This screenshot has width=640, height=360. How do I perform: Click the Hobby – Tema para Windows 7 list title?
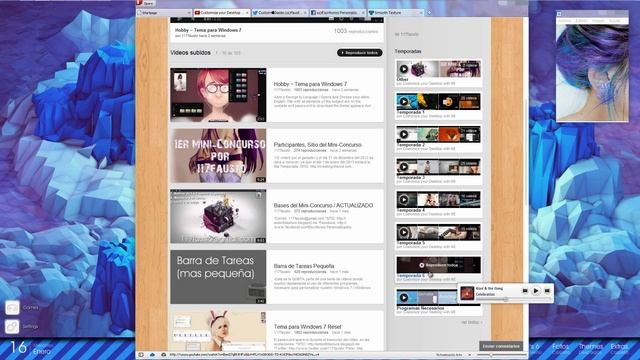coord(310,84)
